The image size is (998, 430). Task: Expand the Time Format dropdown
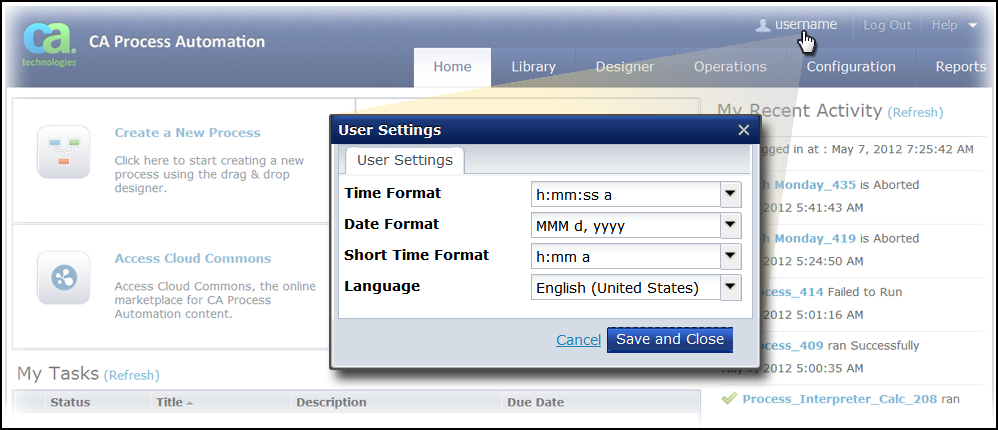pyautogui.click(x=731, y=194)
